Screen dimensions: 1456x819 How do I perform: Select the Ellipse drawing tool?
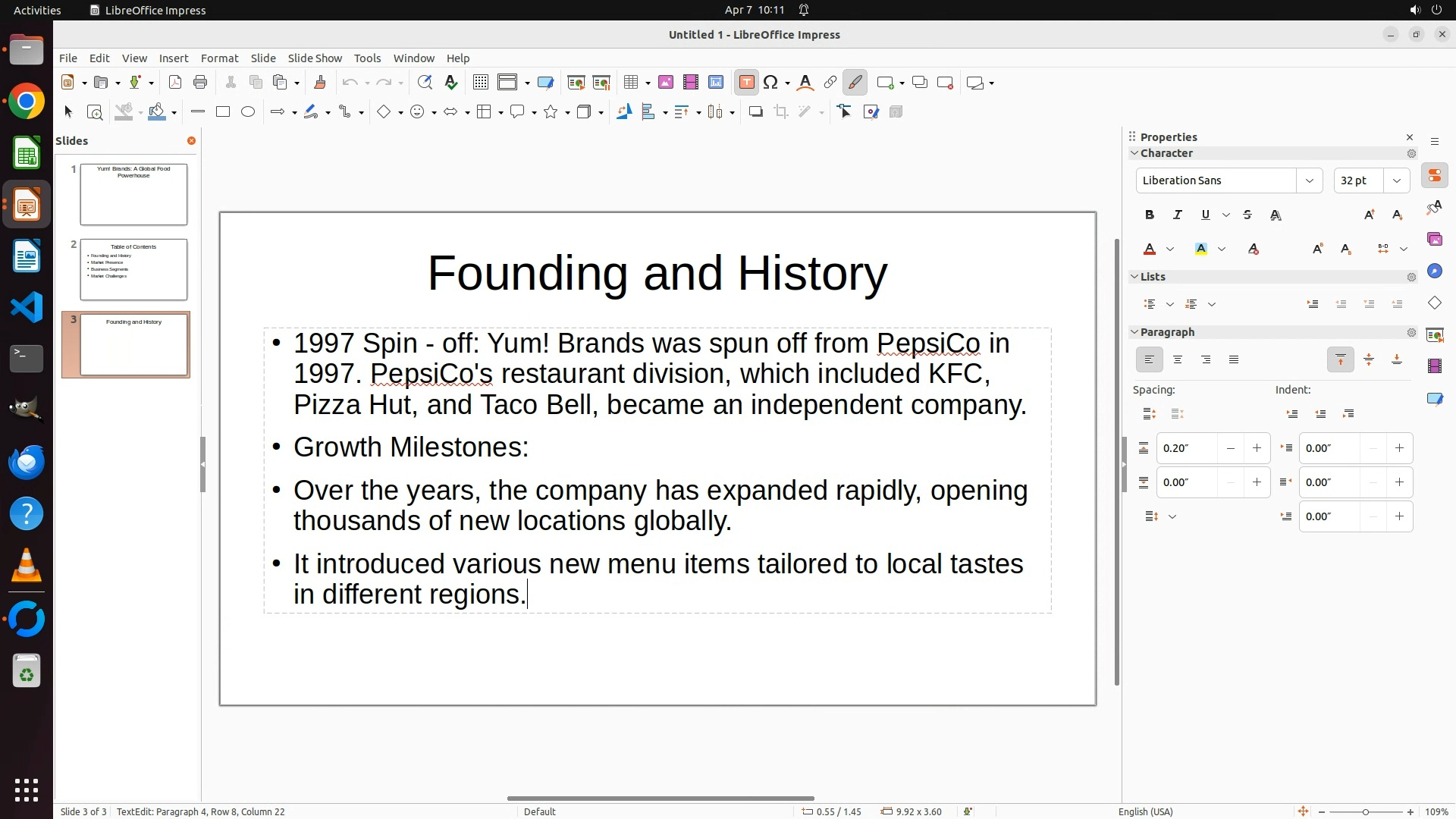pos(248,112)
